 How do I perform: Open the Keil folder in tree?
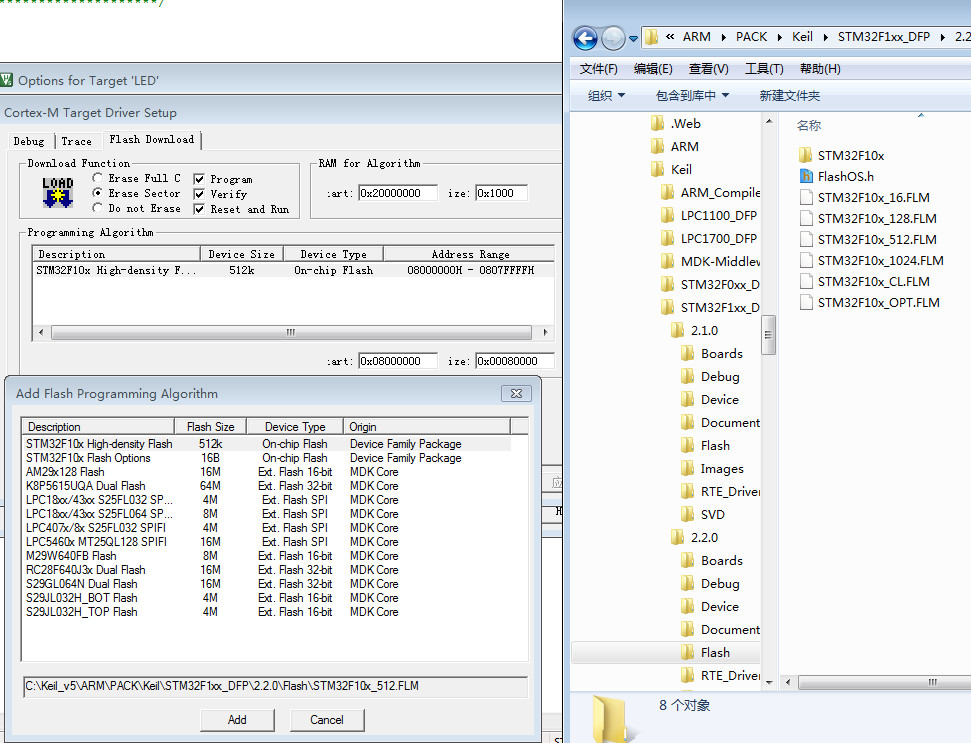tap(671, 169)
